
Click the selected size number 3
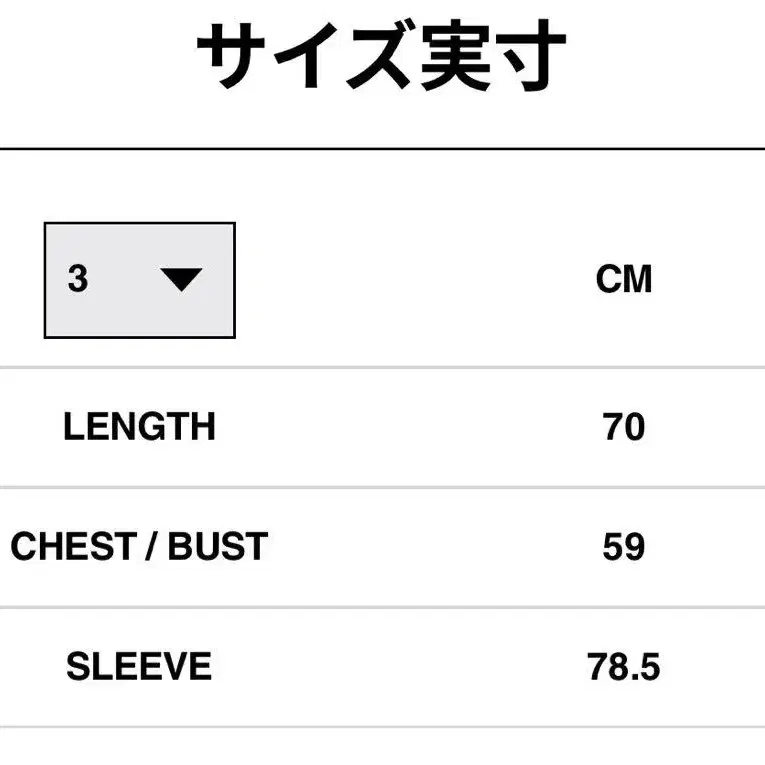(x=78, y=279)
